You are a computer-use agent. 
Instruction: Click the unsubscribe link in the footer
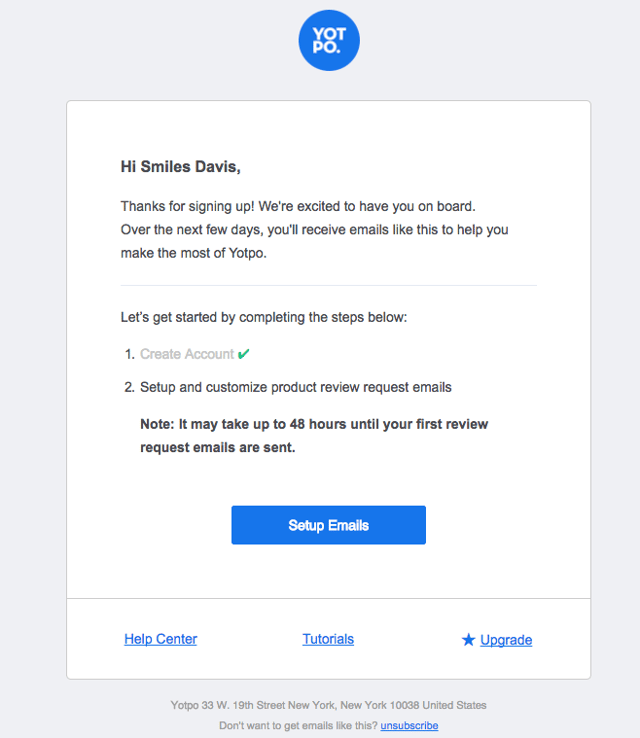pos(409,726)
